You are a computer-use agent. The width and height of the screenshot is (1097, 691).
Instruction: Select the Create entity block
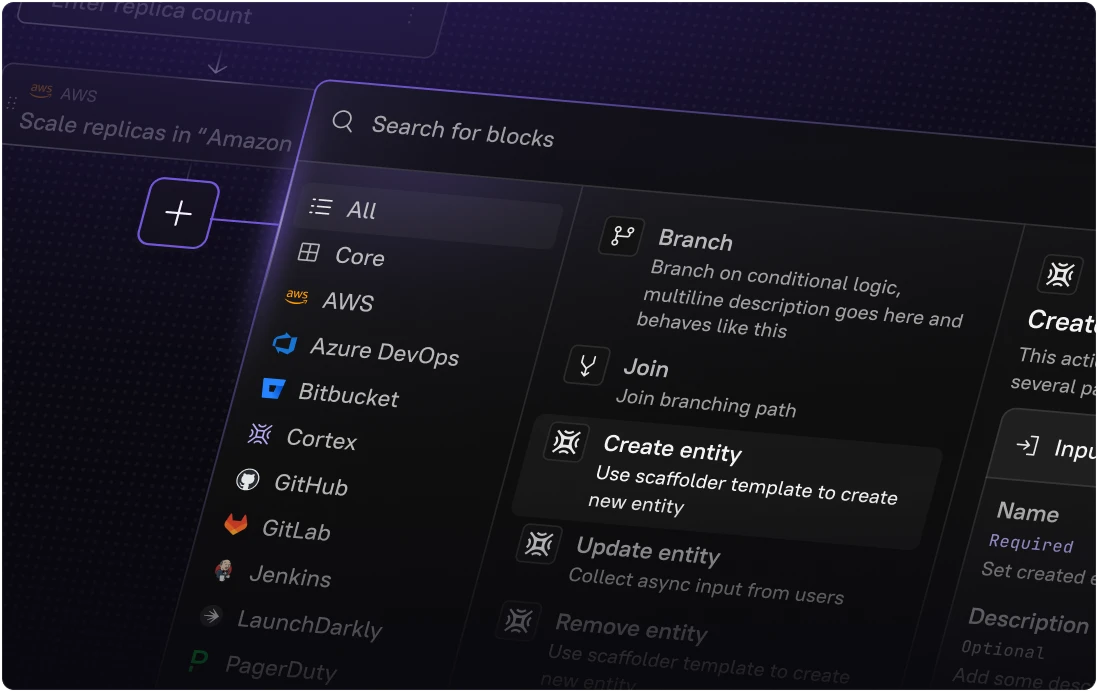click(672, 451)
